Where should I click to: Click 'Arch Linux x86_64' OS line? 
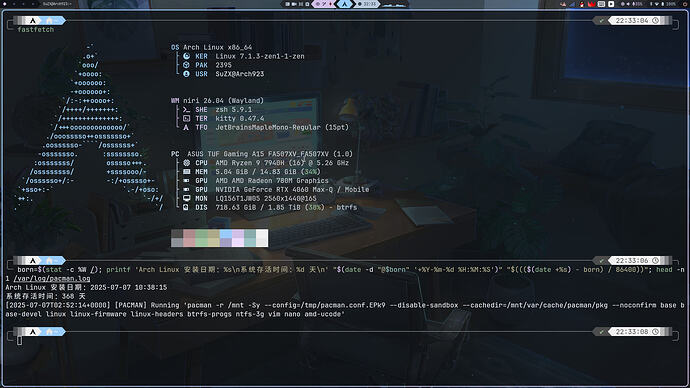[x=217, y=47]
